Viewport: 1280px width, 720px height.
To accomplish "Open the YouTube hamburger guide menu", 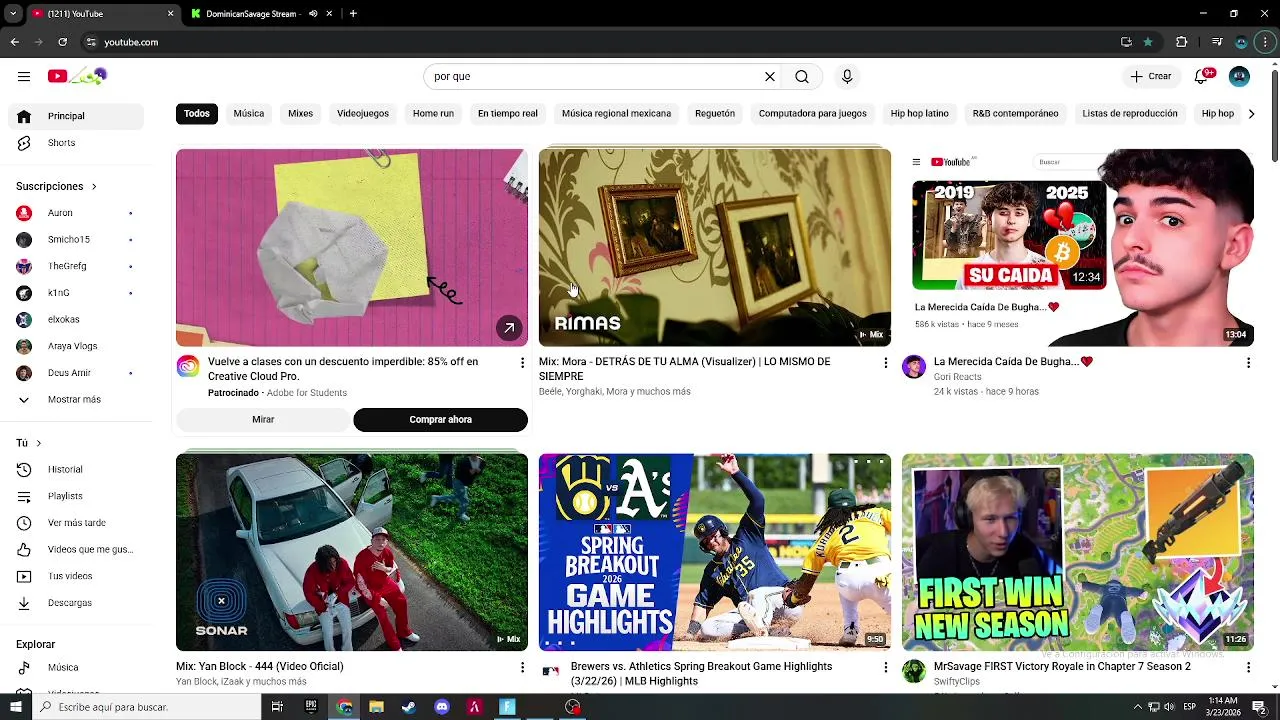I will (x=24, y=76).
